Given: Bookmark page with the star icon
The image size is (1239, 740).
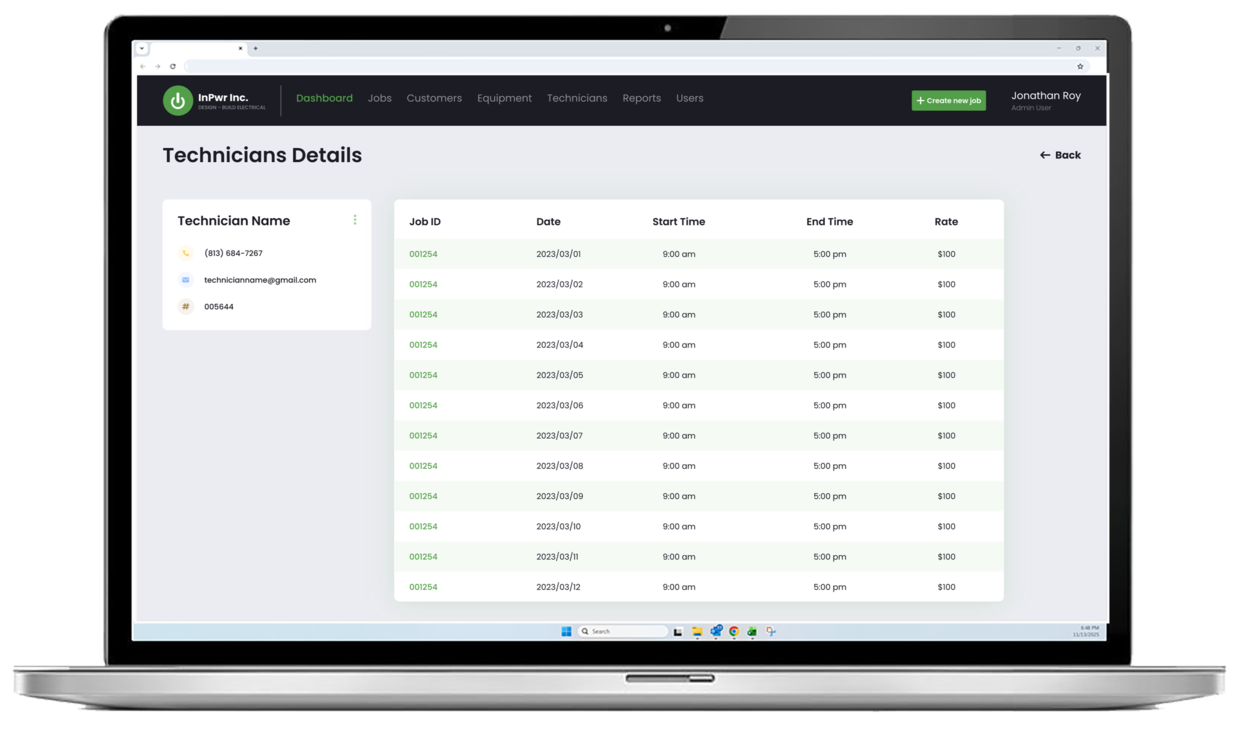Looking at the screenshot, I should click(x=1080, y=67).
